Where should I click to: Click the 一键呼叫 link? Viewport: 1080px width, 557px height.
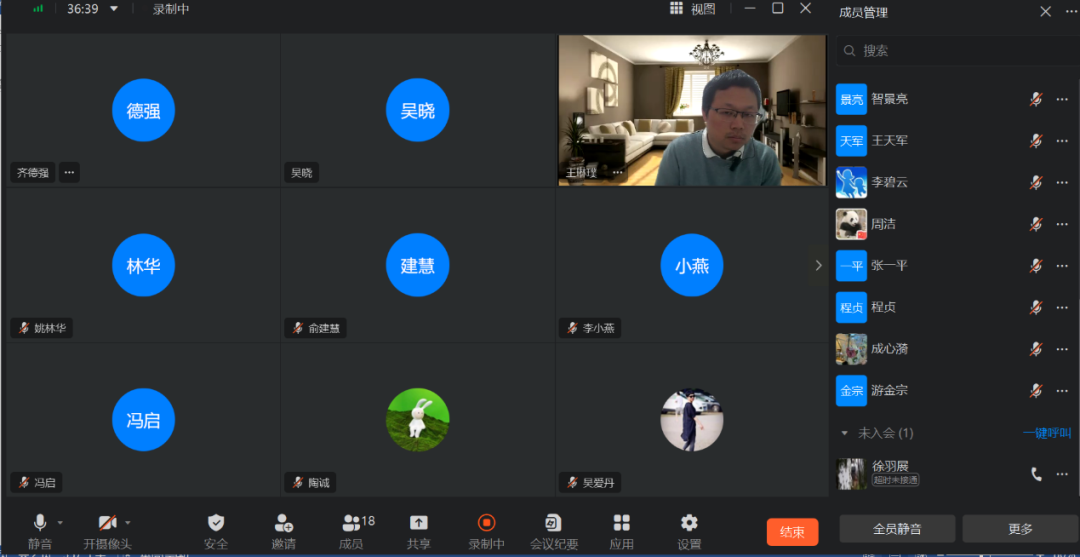click(x=1046, y=433)
